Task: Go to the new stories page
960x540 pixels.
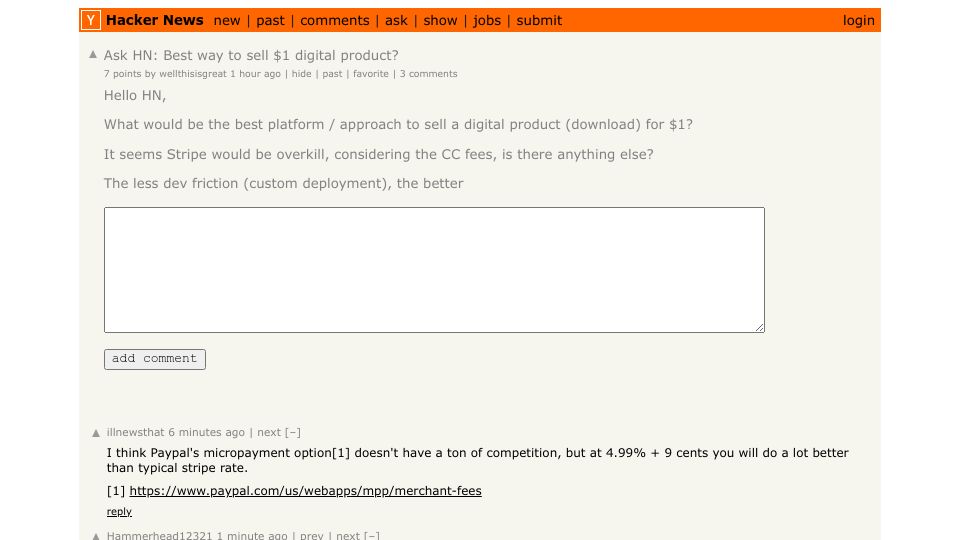Action: [227, 20]
